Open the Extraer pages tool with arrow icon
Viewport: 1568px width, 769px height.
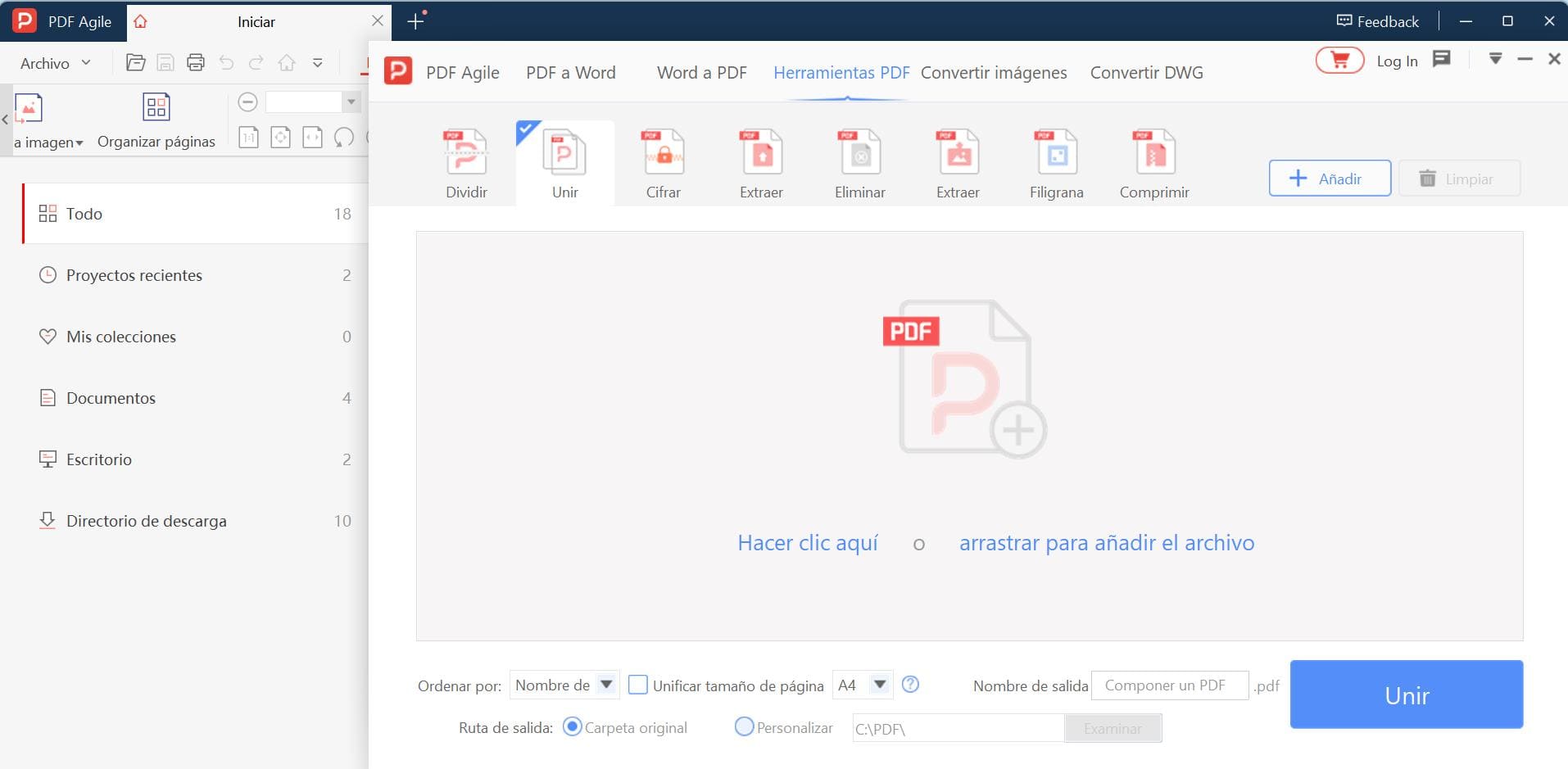pos(761,164)
